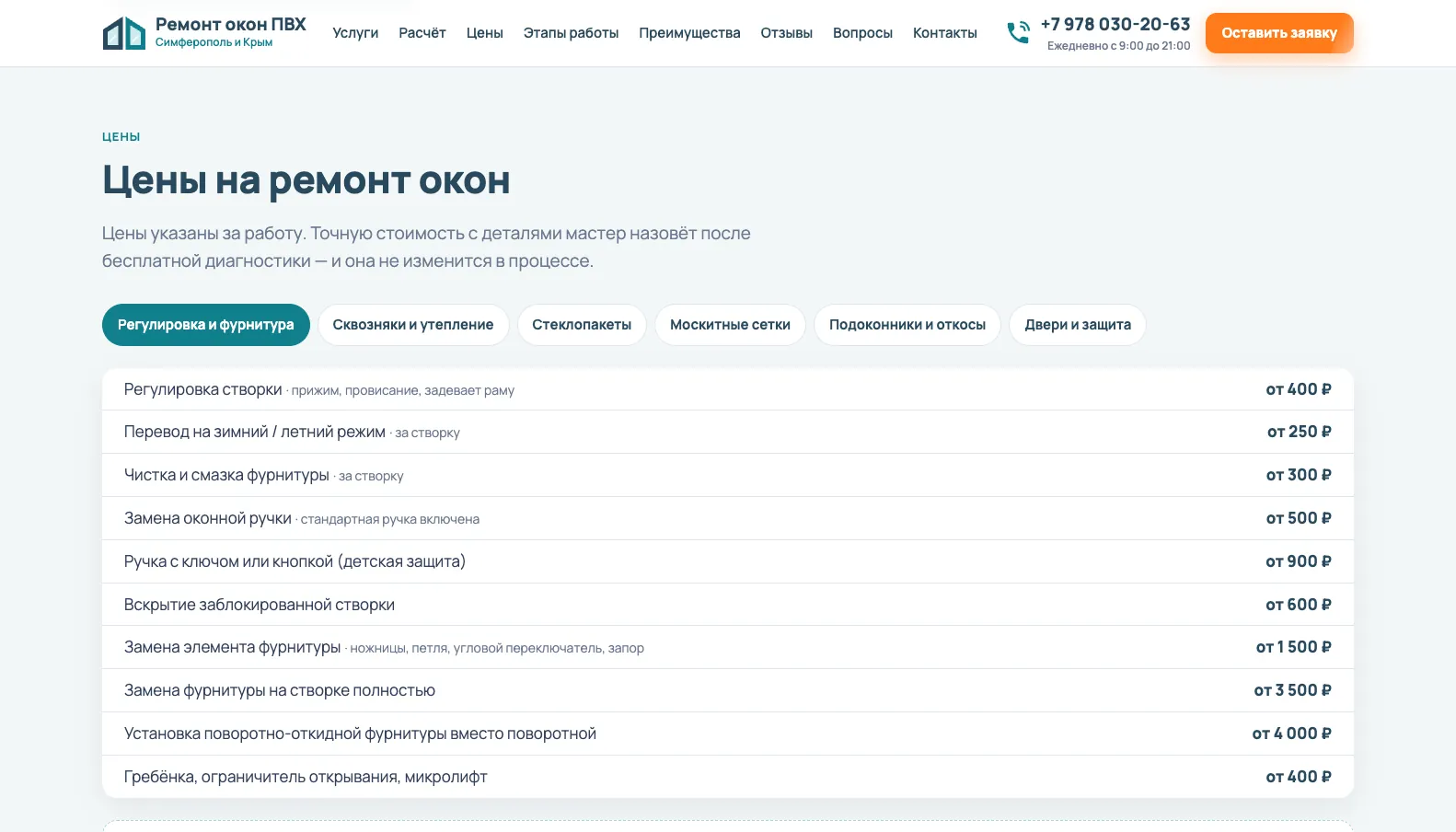Click Гребёнка, ограничитель открывания, микролифт

[728, 777]
